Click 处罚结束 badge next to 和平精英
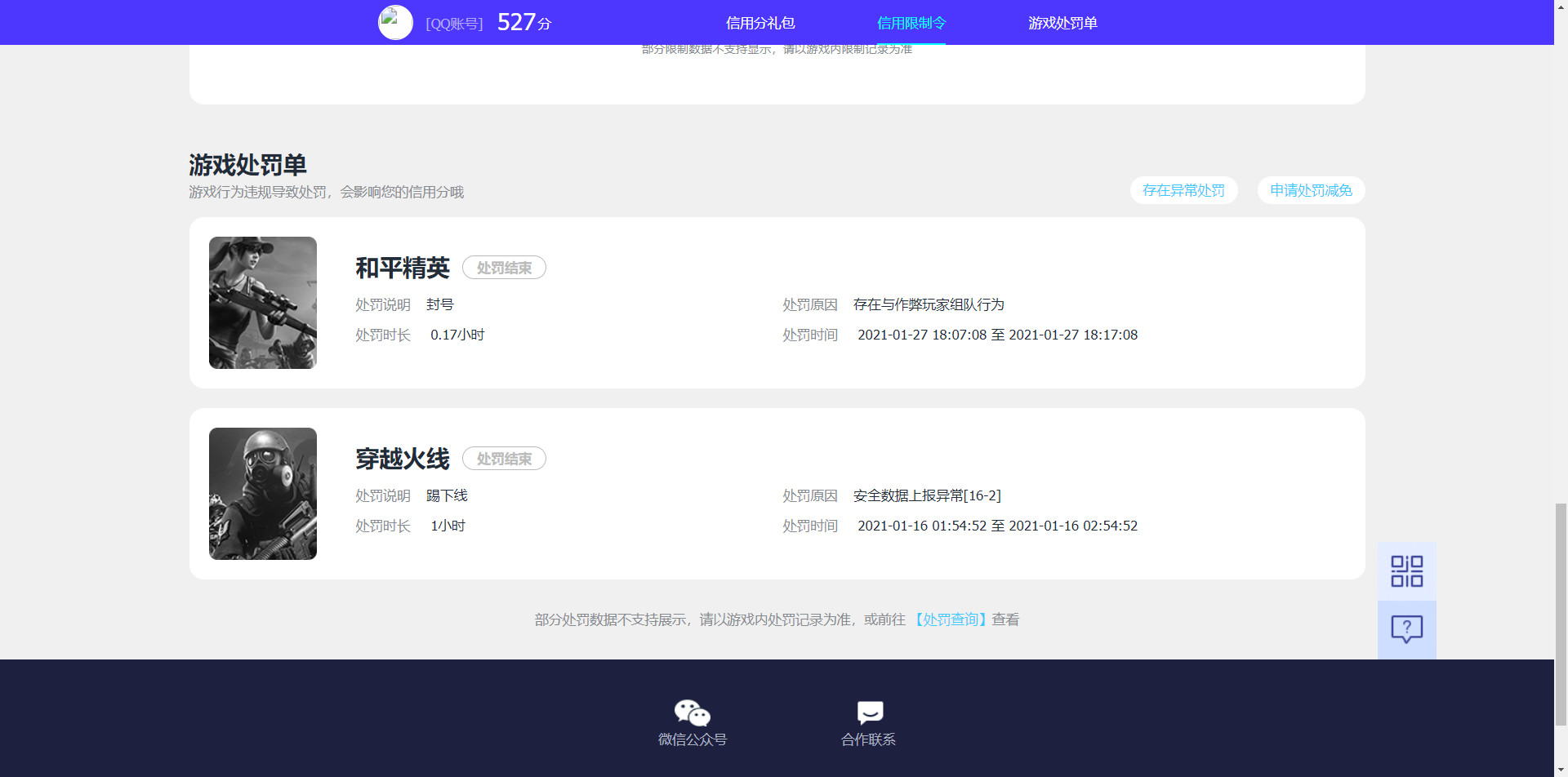 (504, 268)
